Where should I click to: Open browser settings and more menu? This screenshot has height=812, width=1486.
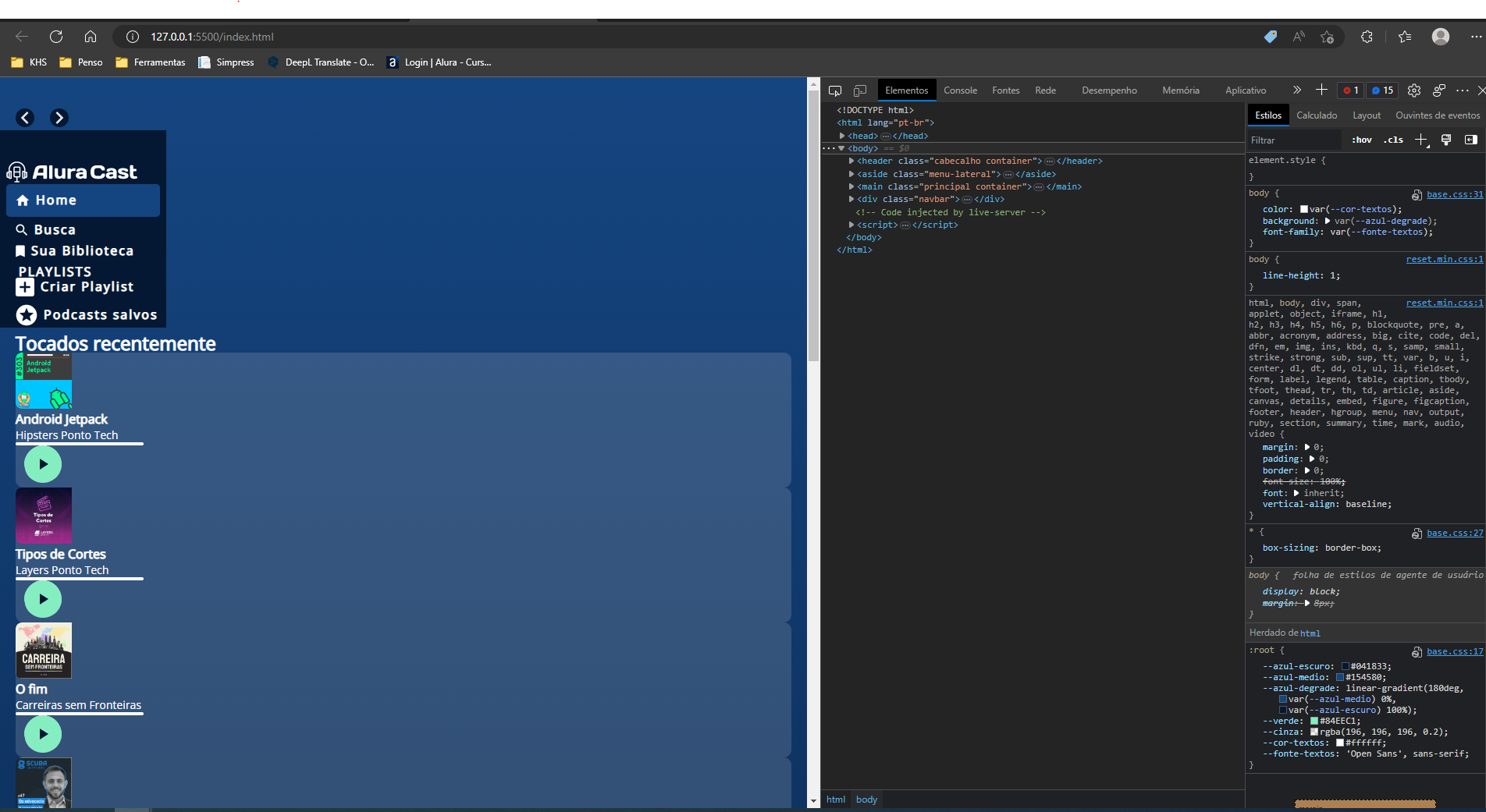1476,37
